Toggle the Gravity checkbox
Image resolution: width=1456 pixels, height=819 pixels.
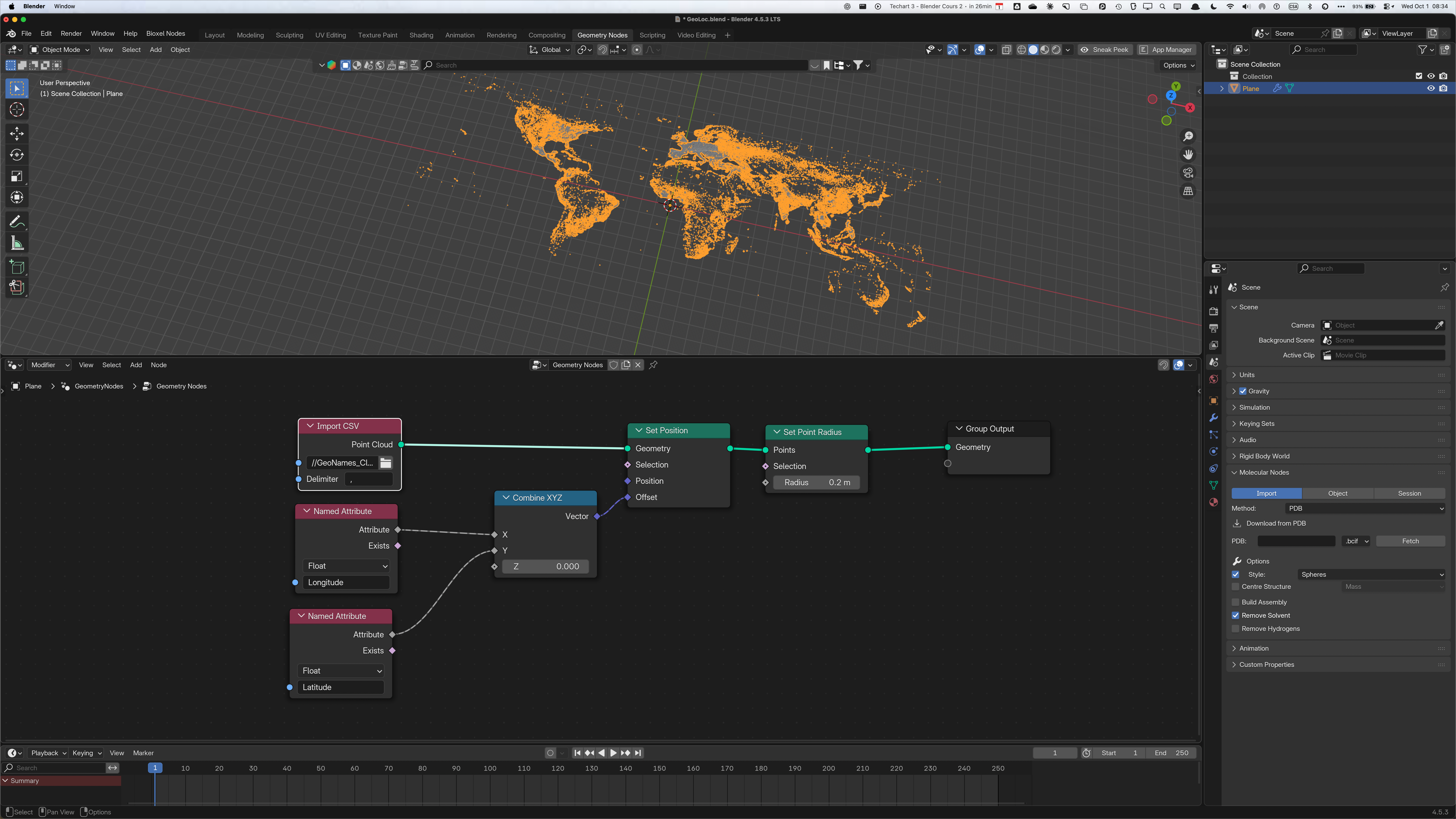(1243, 391)
